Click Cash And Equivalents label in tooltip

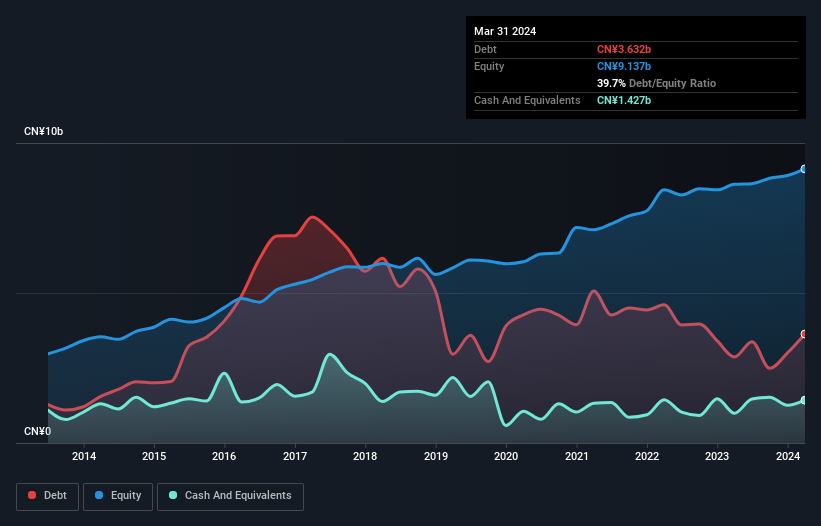527,100
